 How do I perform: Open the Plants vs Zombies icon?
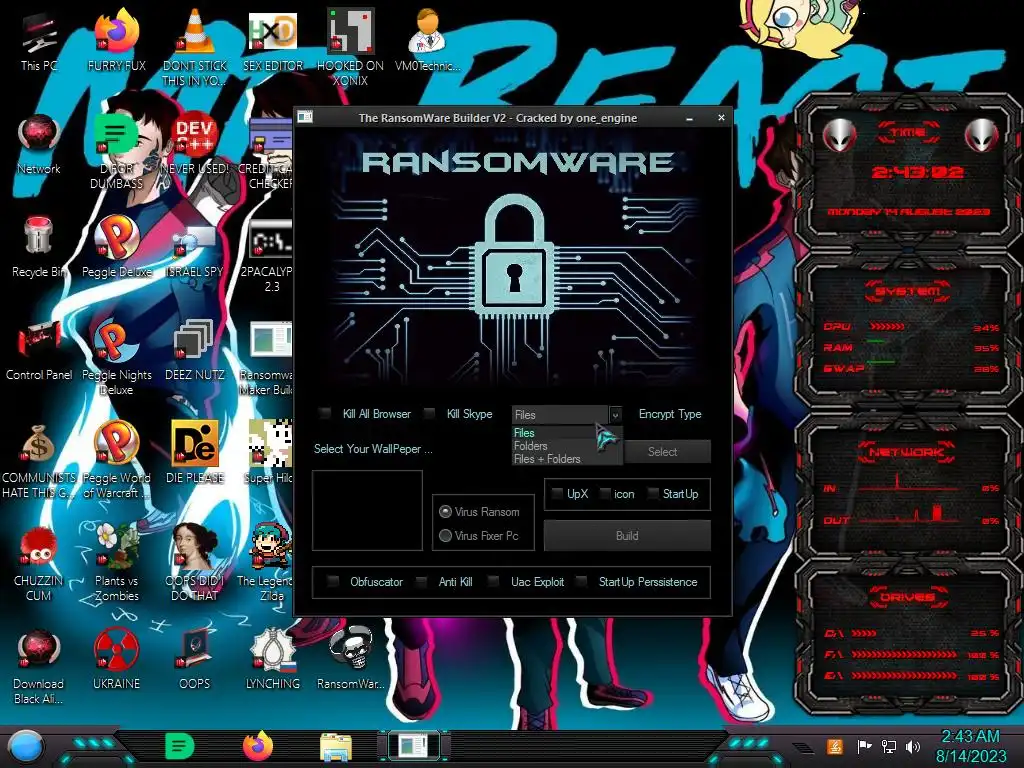click(x=116, y=563)
